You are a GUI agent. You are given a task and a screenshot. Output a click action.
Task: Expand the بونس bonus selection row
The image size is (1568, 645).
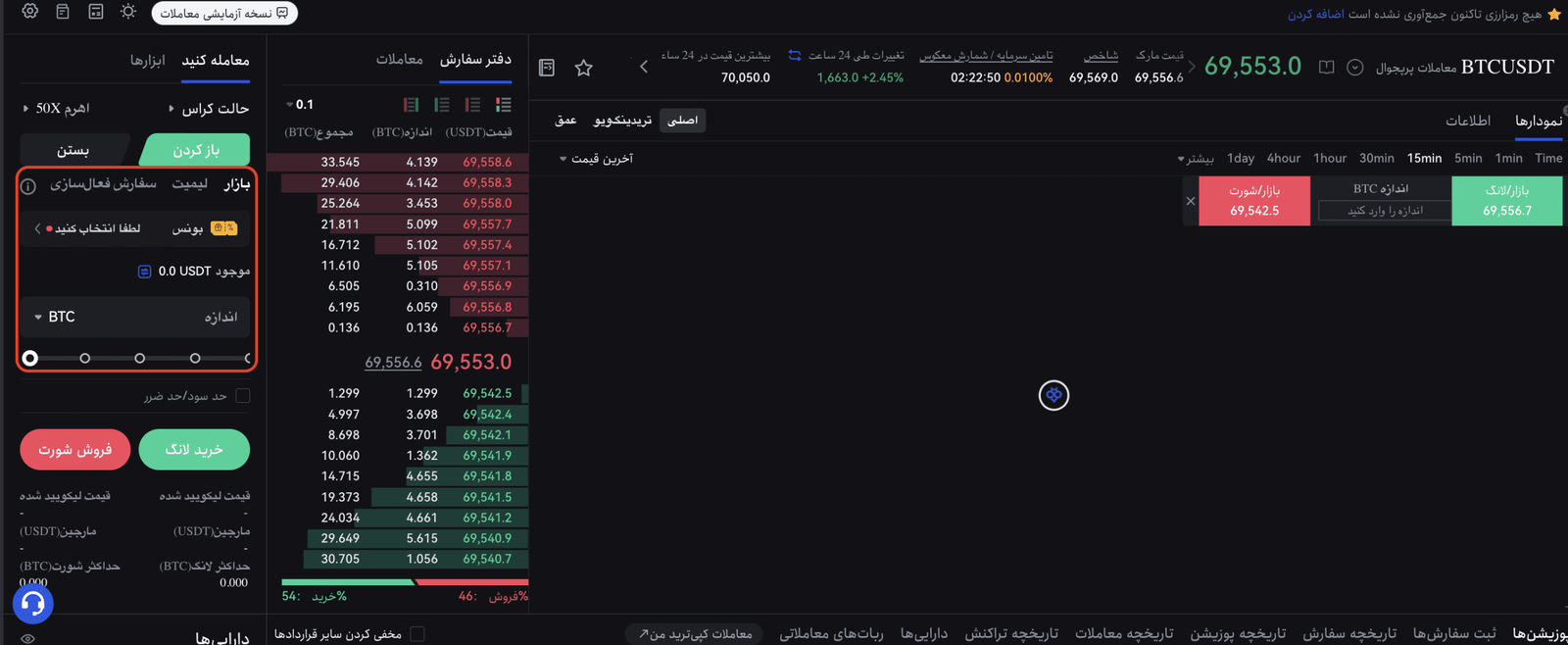[x=135, y=227]
